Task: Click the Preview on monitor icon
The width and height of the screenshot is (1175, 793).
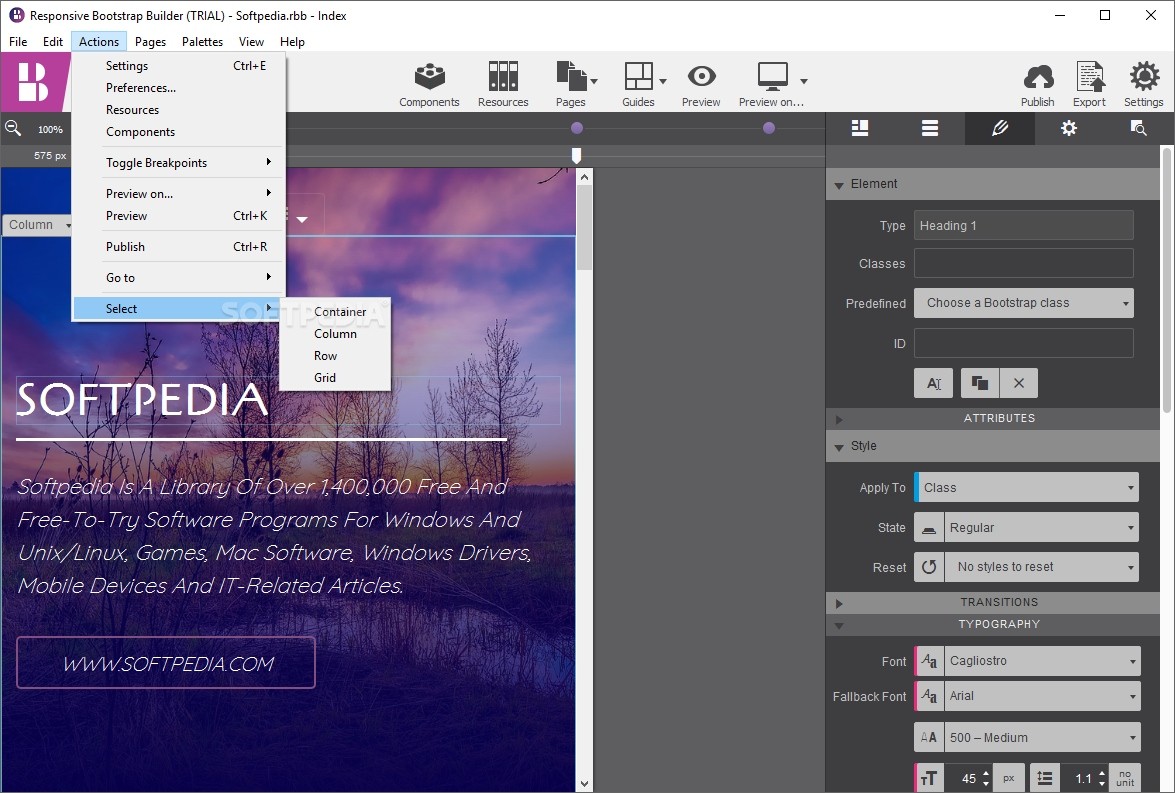Action: coord(772,76)
